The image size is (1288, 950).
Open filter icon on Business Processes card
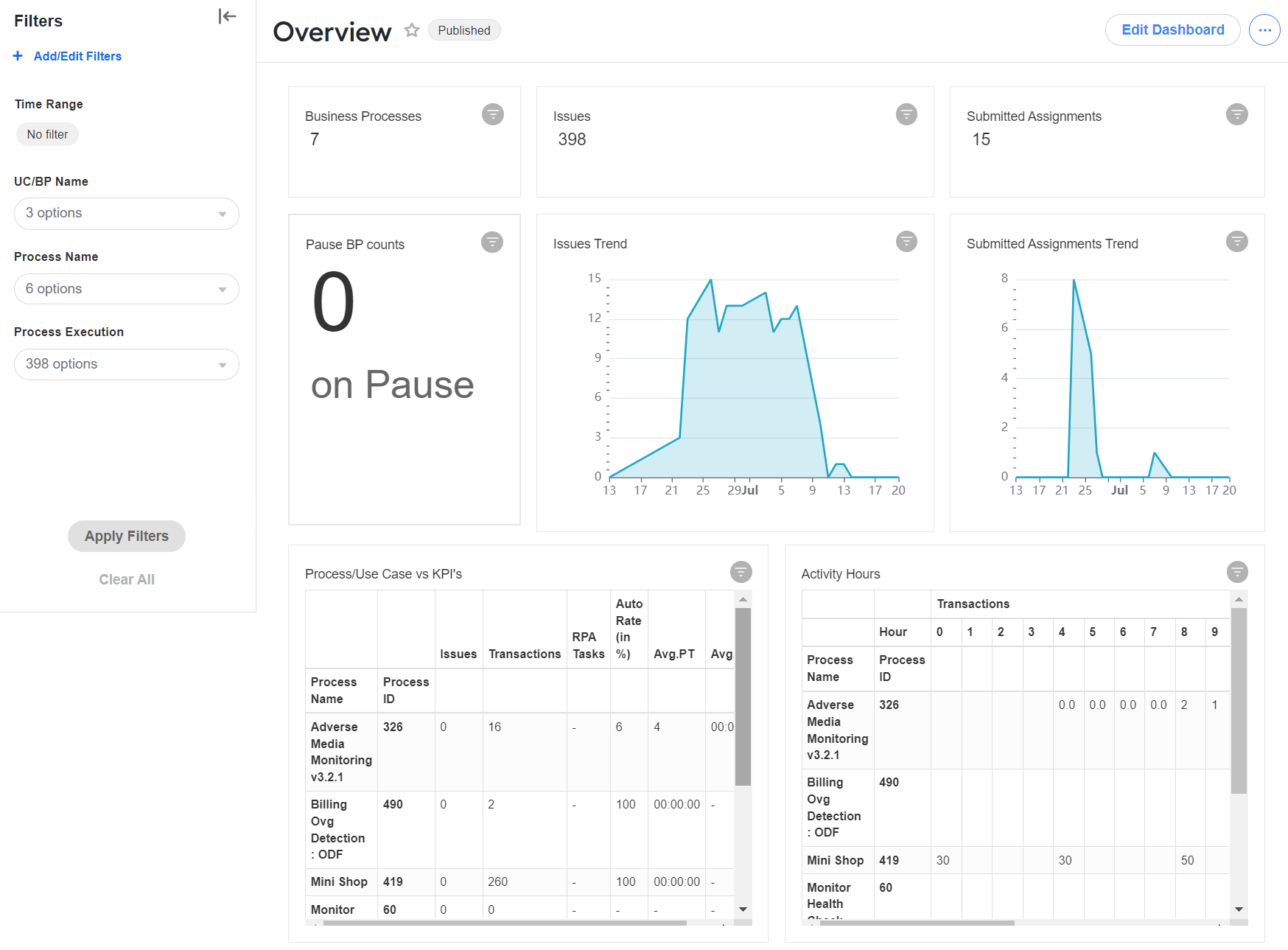tap(493, 114)
